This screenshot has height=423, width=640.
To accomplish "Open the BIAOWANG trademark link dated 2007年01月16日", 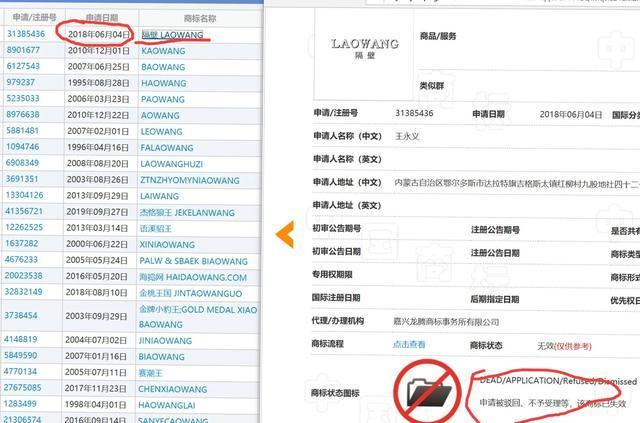I will pos(161,357).
